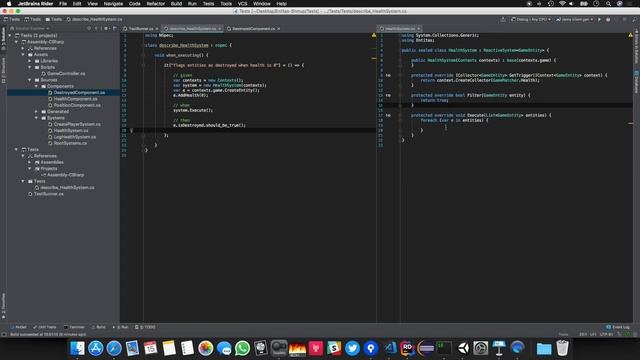Open Trash from the dock
The width and height of the screenshot is (640, 360).
tap(562, 348)
